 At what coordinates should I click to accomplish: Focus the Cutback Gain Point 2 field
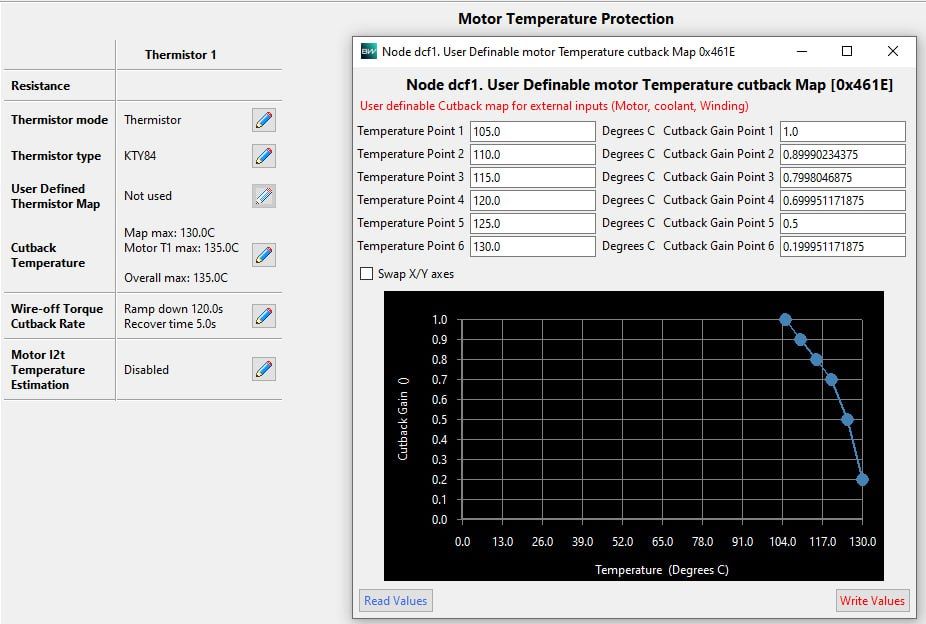pos(843,154)
